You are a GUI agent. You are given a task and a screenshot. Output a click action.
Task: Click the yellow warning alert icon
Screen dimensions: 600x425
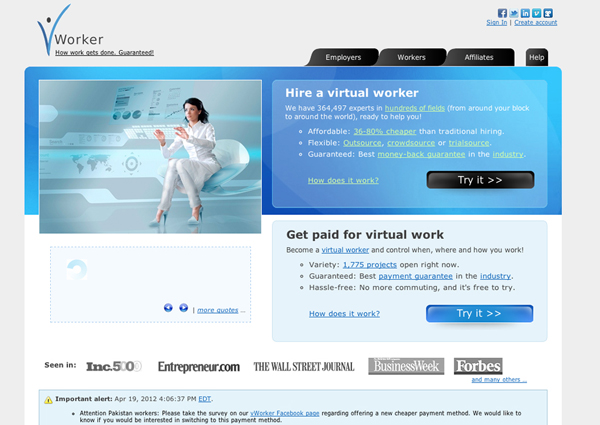(48, 400)
